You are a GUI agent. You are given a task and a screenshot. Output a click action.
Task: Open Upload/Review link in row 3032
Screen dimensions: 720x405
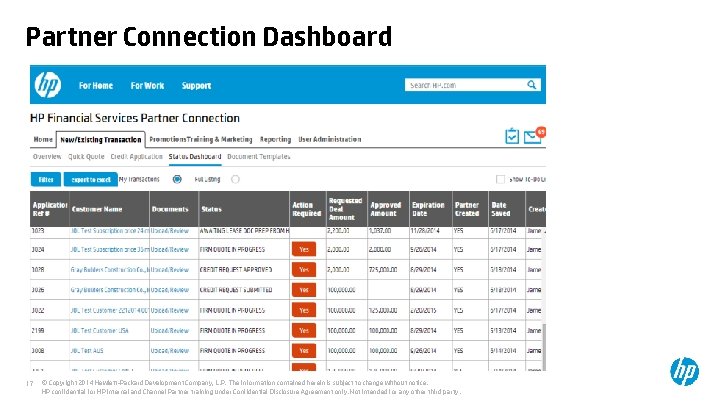click(170, 310)
